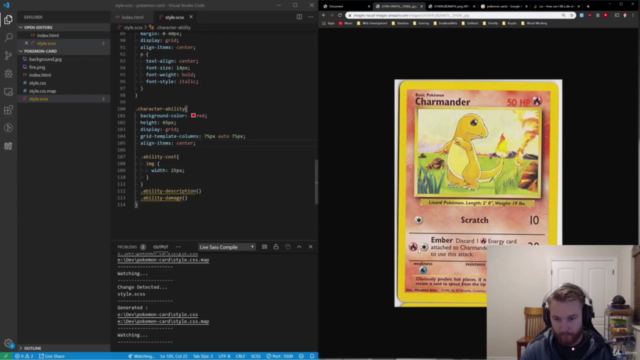Start Live Share from status bar

click(x=52, y=356)
